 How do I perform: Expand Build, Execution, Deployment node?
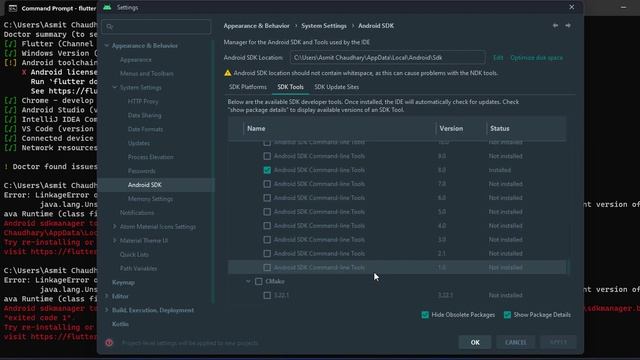click(x=107, y=310)
